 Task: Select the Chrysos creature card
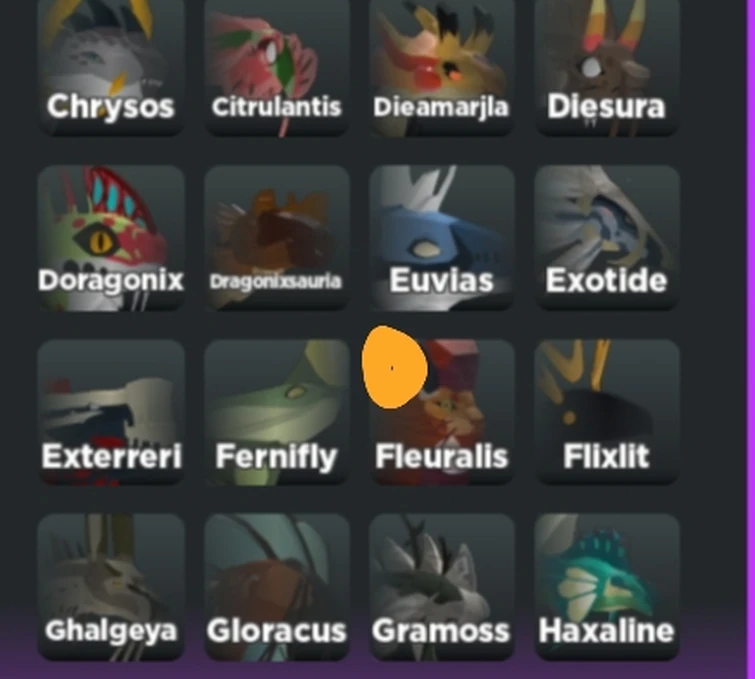[x=111, y=67]
